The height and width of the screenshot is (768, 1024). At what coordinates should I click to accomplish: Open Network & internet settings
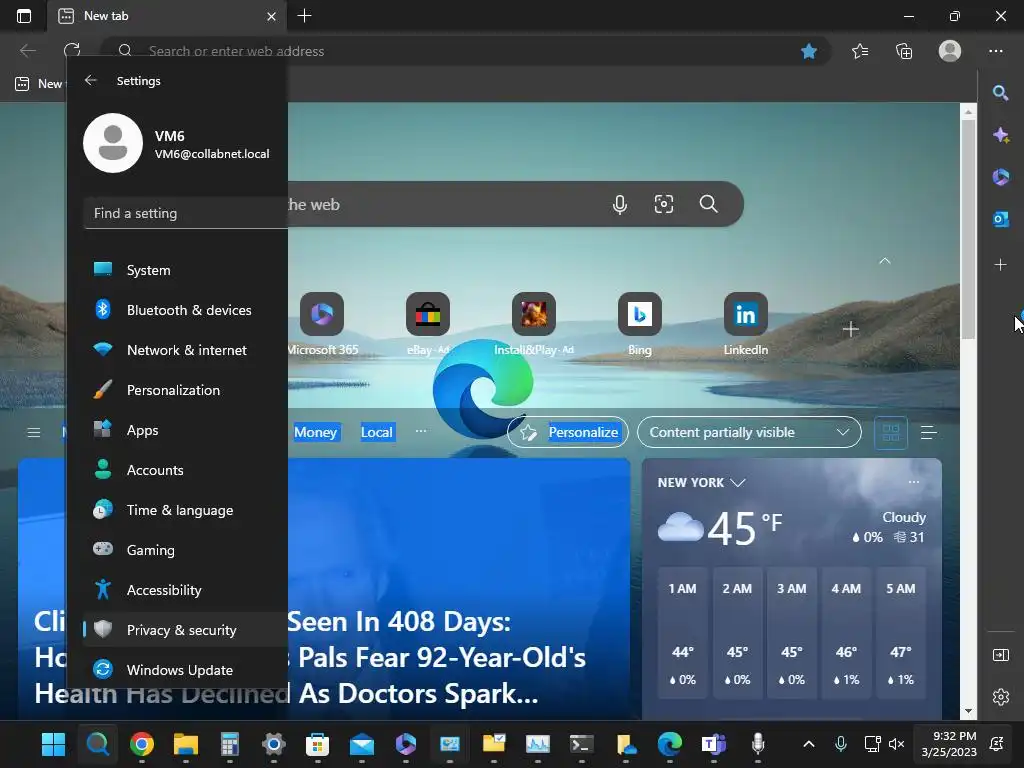coord(185,350)
